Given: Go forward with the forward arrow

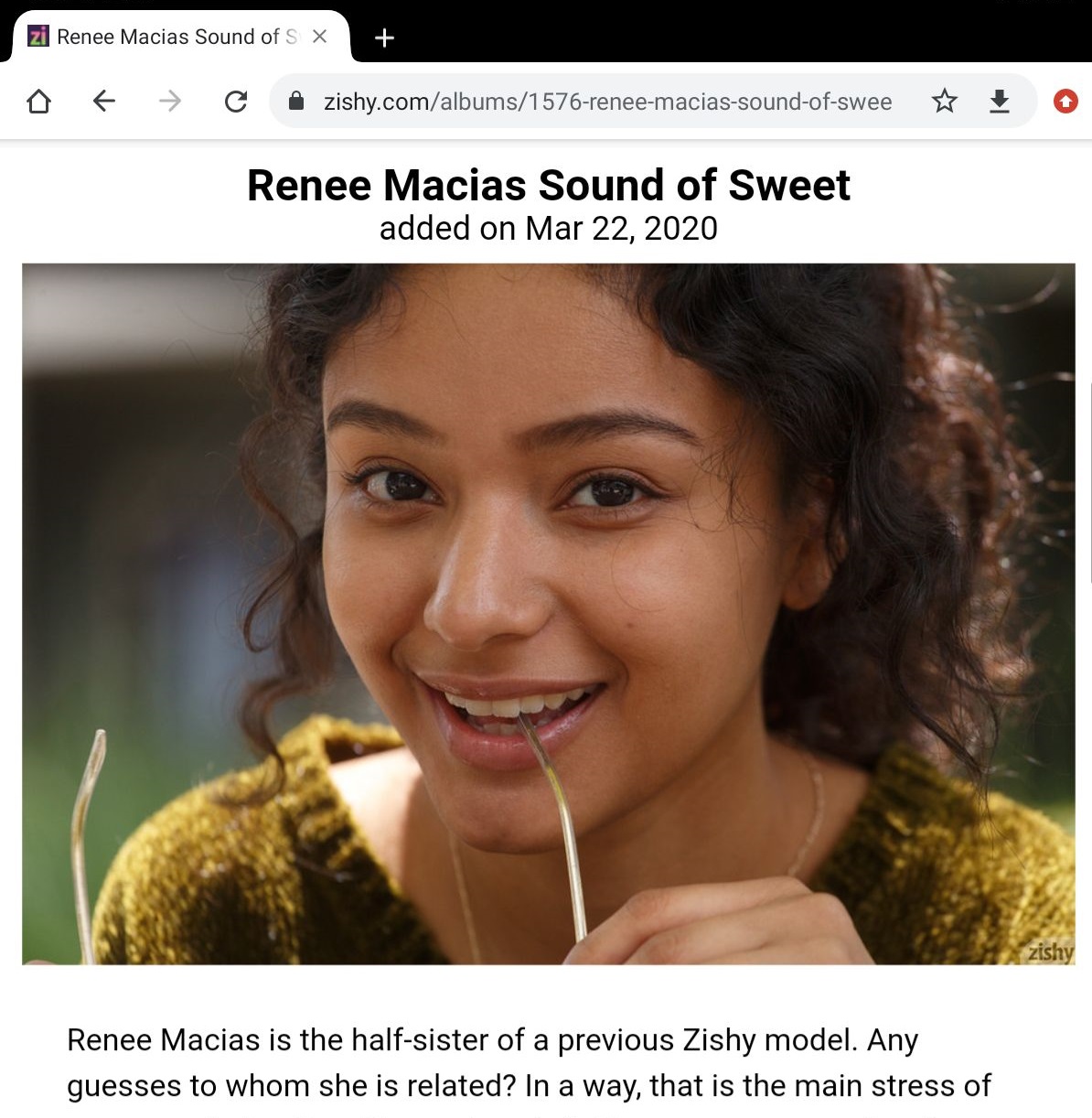Looking at the screenshot, I should click(x=170, y=101).
